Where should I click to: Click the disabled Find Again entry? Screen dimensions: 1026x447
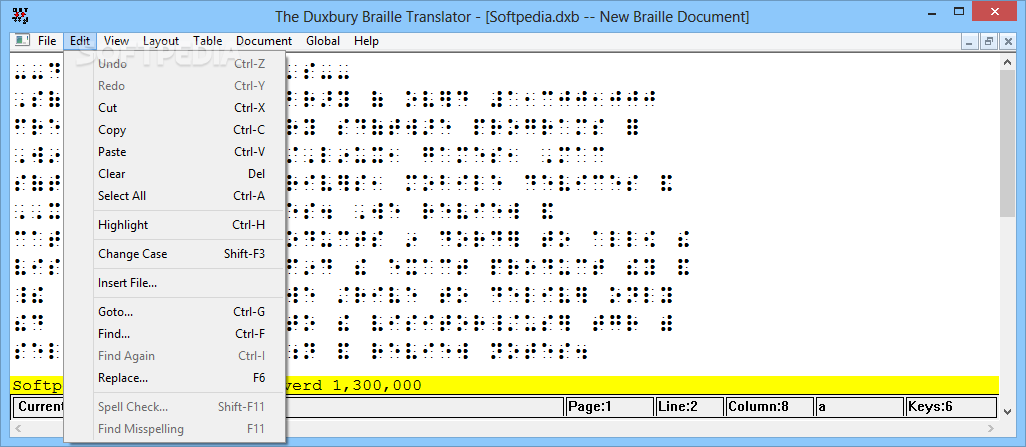point(174,355)
